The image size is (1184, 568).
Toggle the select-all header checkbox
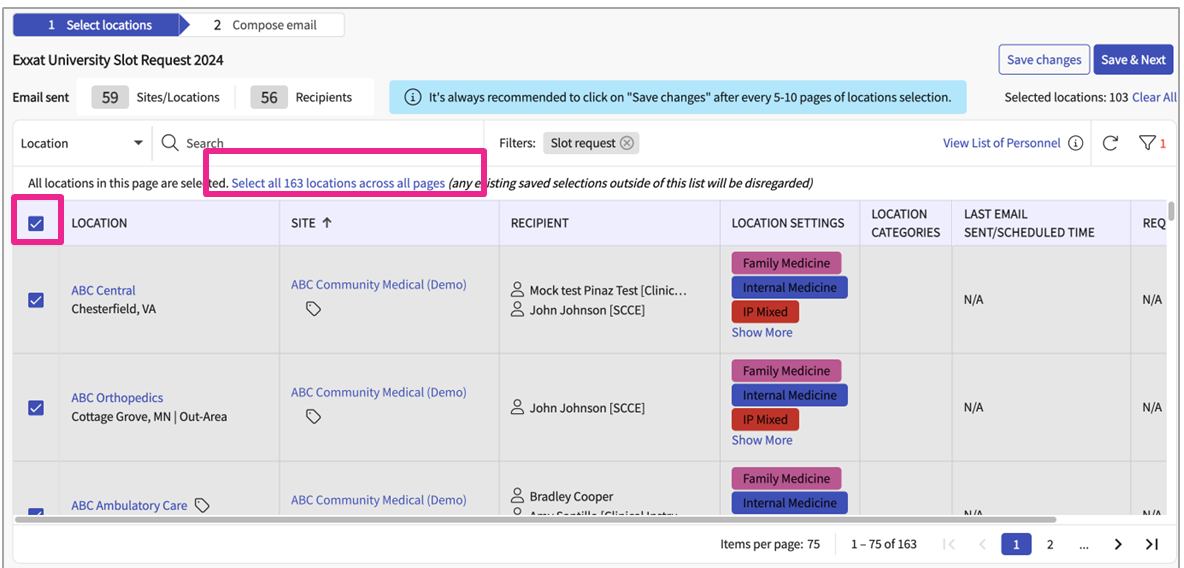click(36, 223)
